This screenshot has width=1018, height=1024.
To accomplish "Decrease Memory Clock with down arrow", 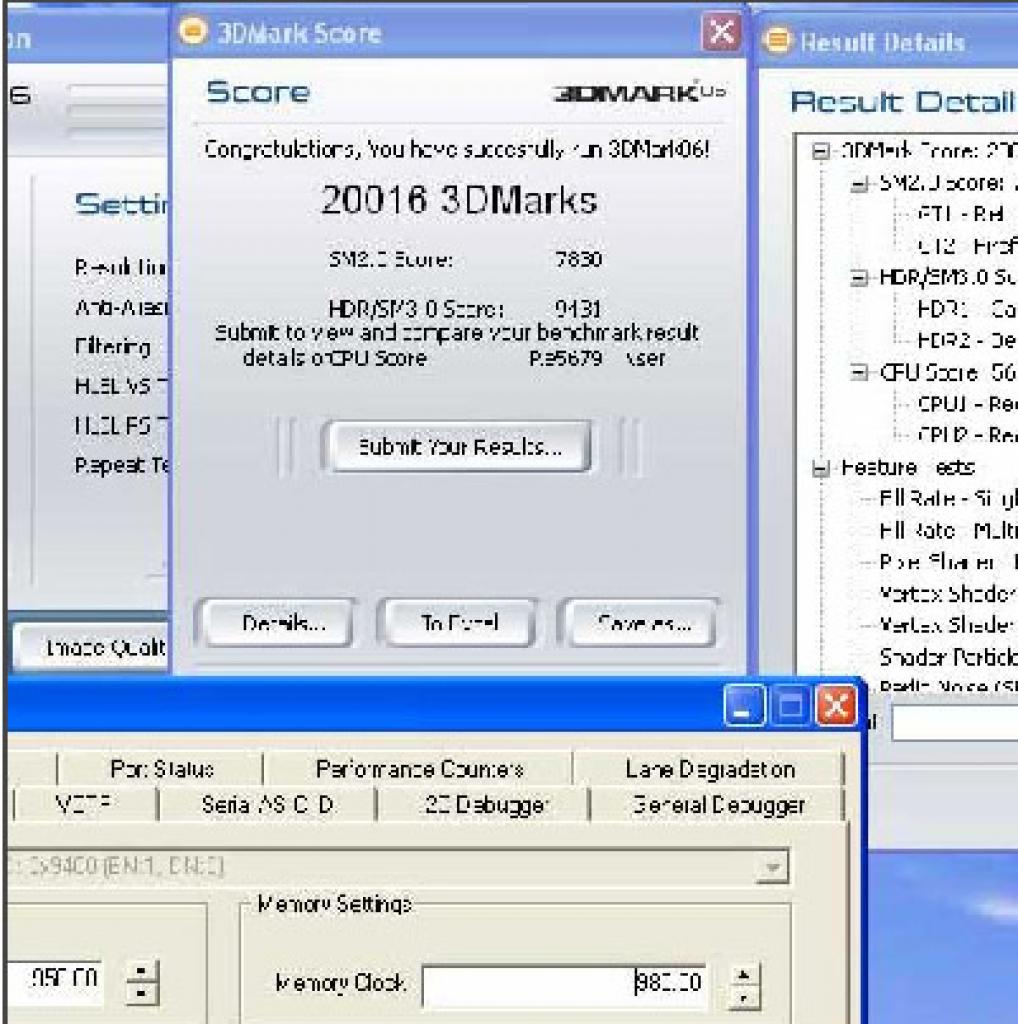I will tap(742, 997).
